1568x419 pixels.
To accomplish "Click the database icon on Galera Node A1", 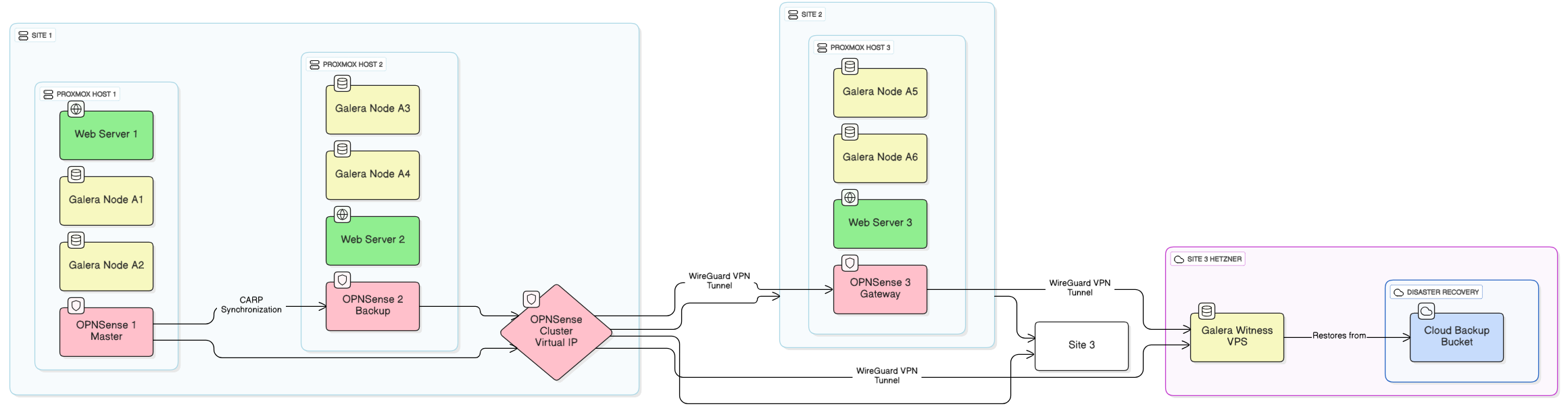I will tap(76, 174).
